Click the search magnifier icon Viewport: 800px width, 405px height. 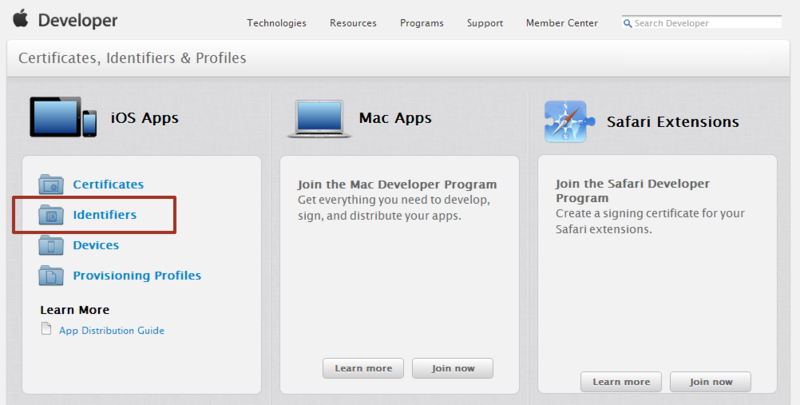coord(628,23)
